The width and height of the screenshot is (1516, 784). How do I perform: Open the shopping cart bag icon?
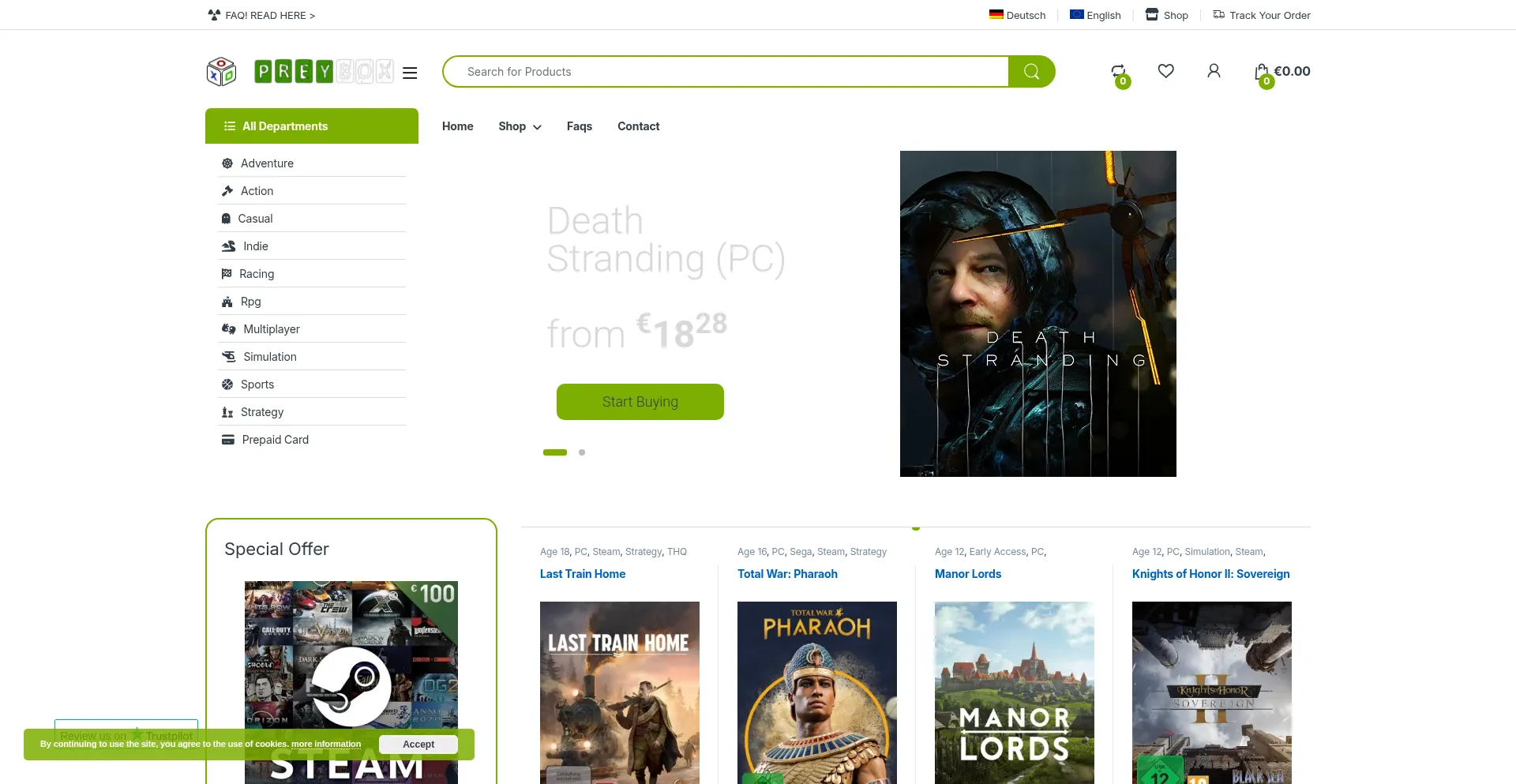tap(1262, 72)
